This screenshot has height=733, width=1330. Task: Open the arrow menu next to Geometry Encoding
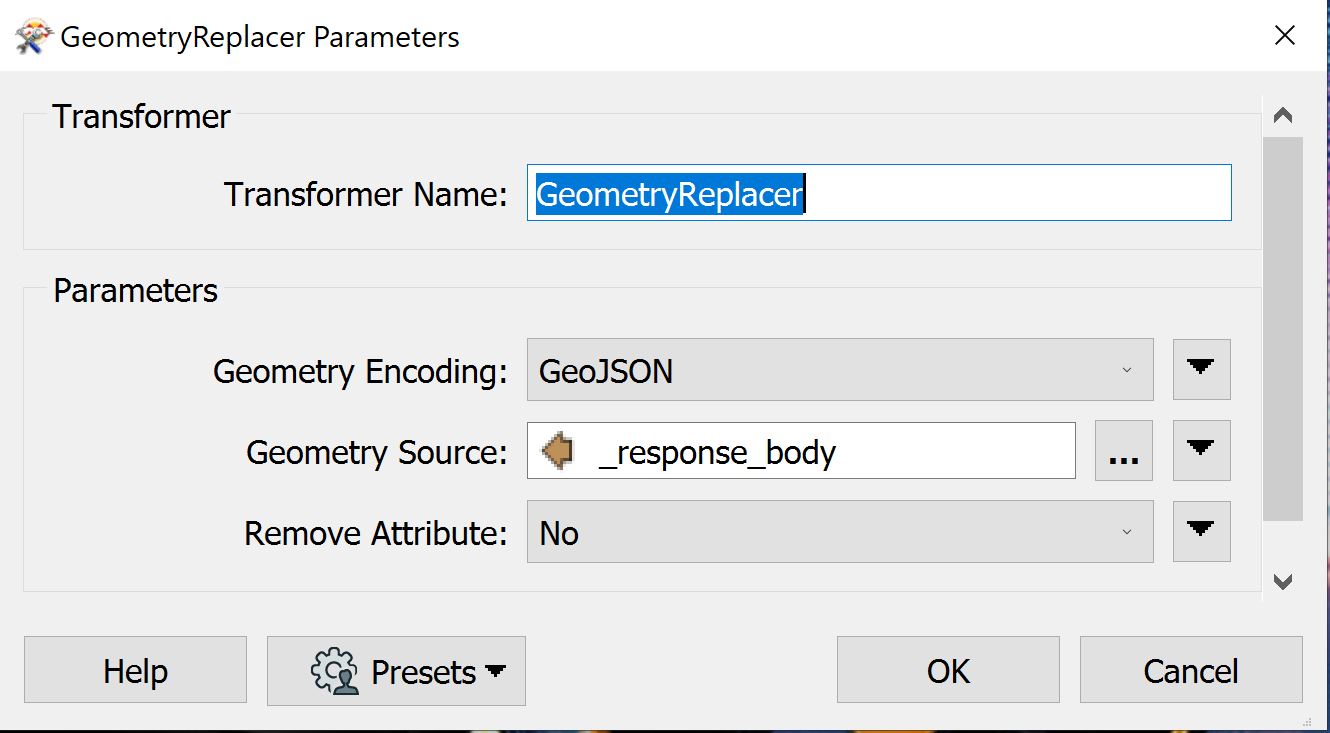[x=1201, y=370]
